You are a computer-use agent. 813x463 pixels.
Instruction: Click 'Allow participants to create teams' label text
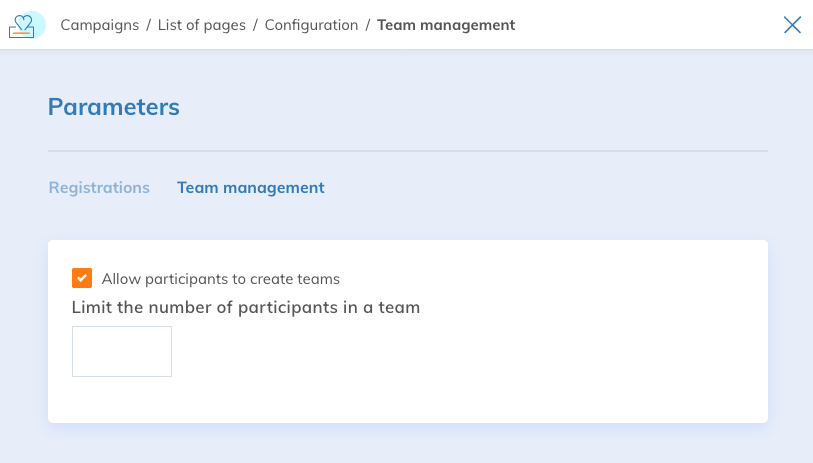pyautogui.click(x=220, y=279)
